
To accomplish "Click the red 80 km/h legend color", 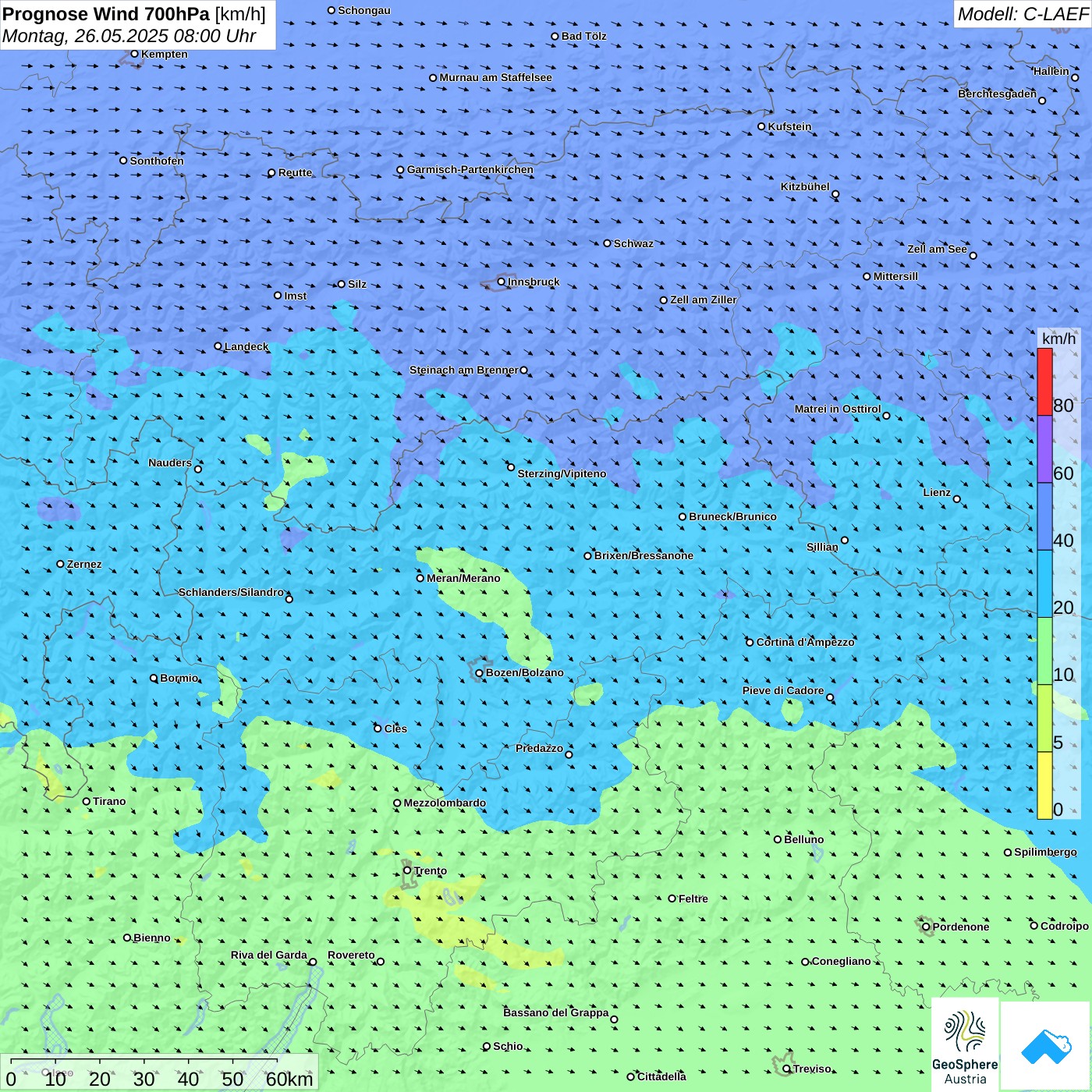I will pos(1044,381).
